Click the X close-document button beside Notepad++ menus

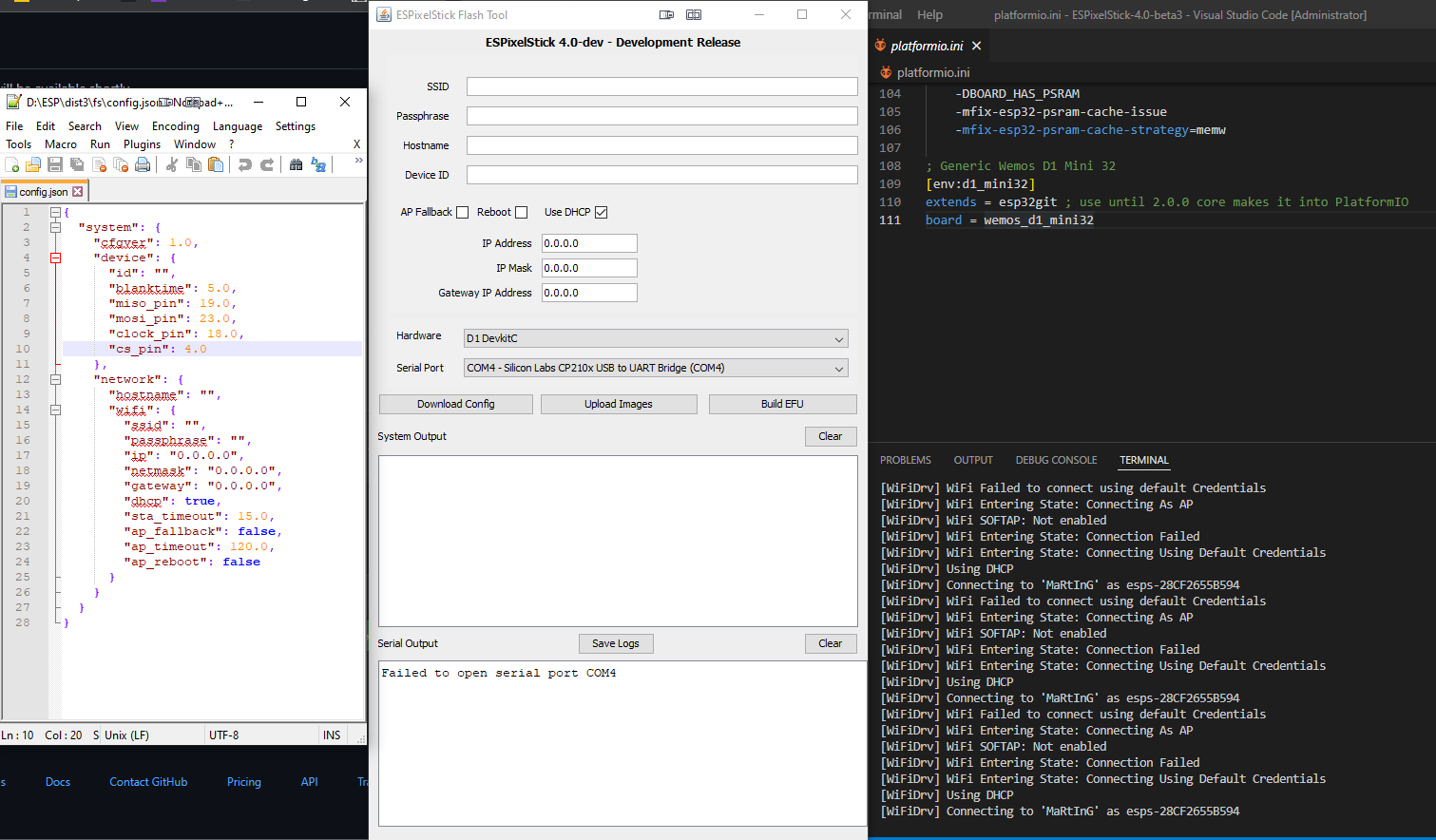(x=356, y=144)
